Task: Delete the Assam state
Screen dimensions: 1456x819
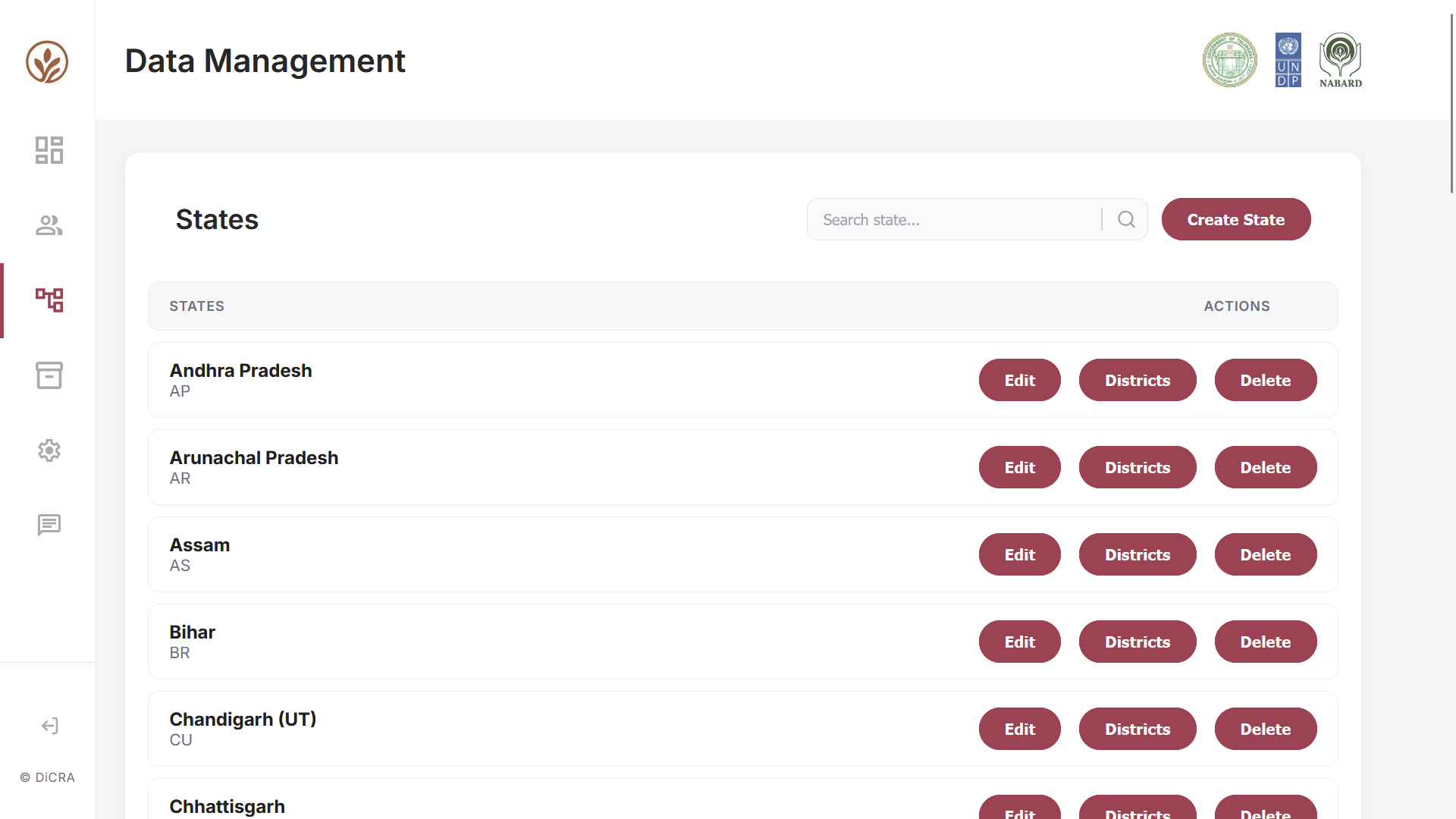Action: [1266, 554]
